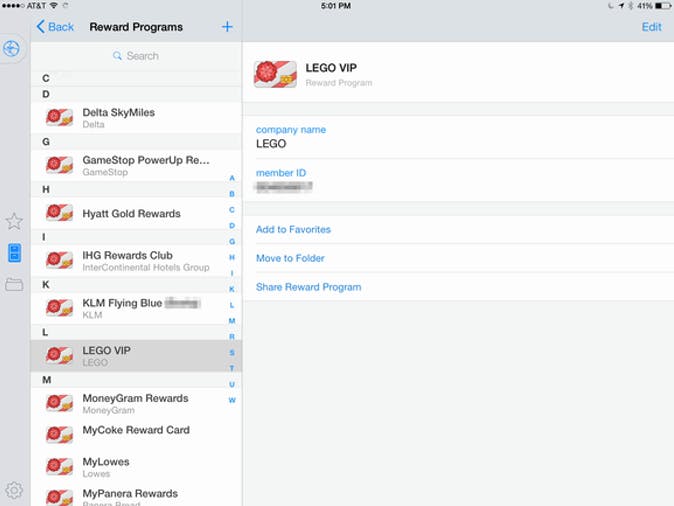The height and width of the screenshot is (506, 674).
Task: Select Delta SkyMiles entry
Action: (x=136, y=118)
